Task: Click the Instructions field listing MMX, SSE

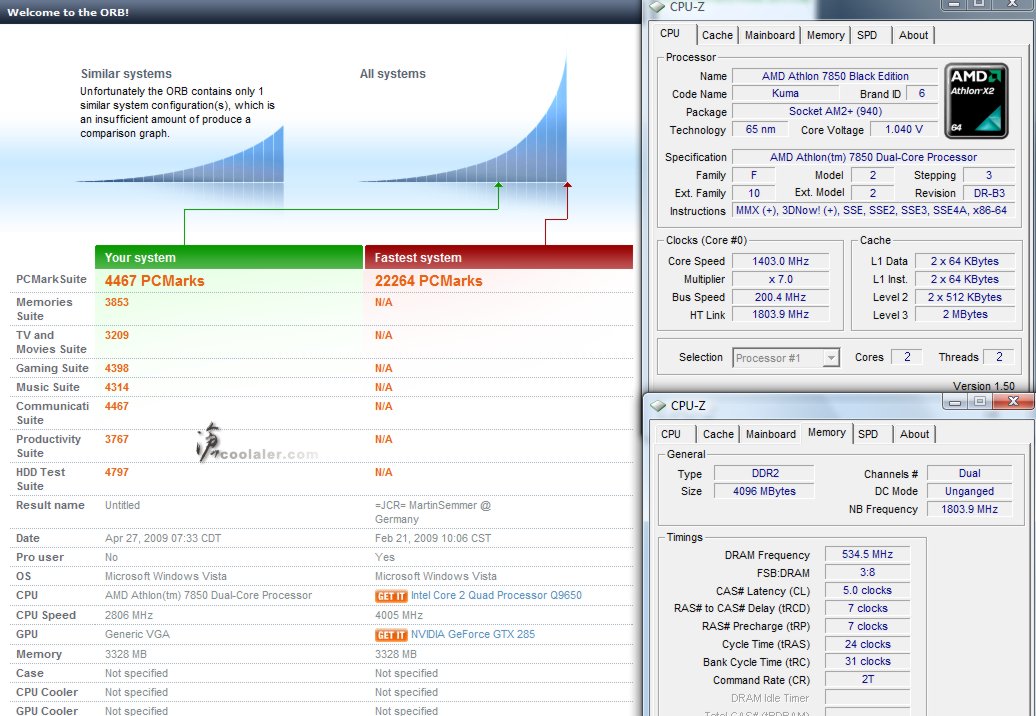Action: (872, 210)
